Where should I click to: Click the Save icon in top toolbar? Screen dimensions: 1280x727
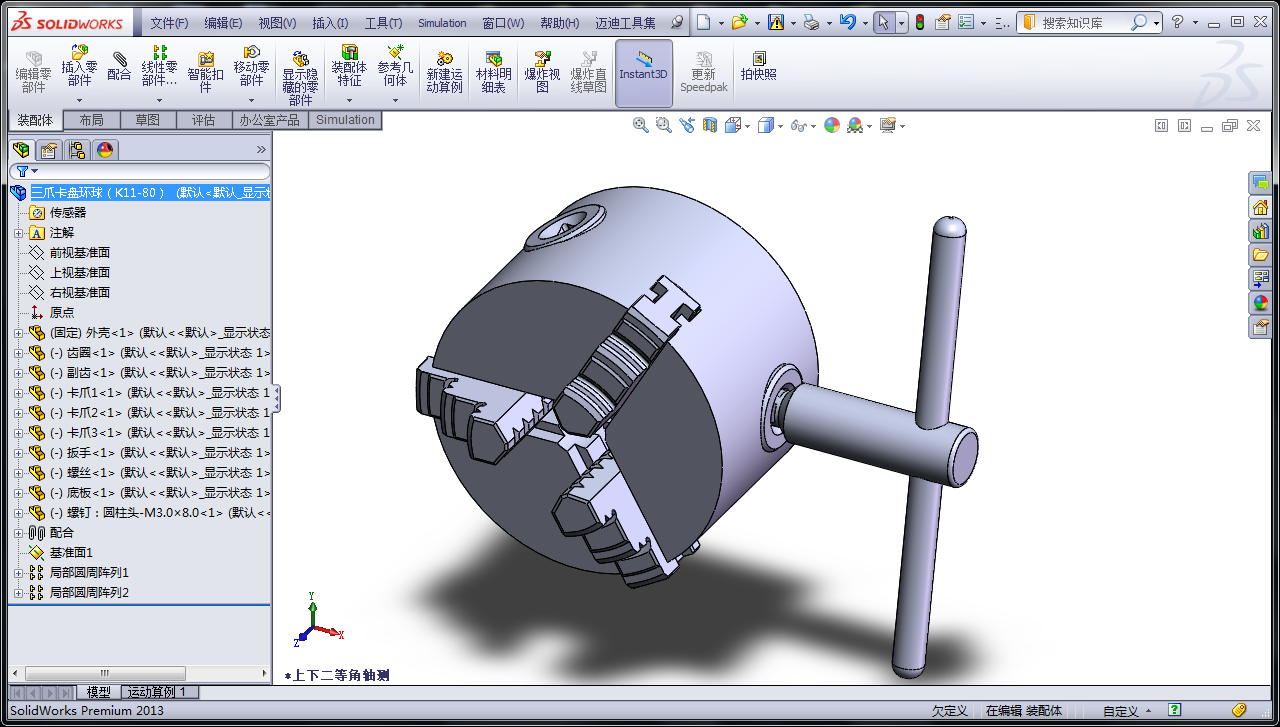776,22
